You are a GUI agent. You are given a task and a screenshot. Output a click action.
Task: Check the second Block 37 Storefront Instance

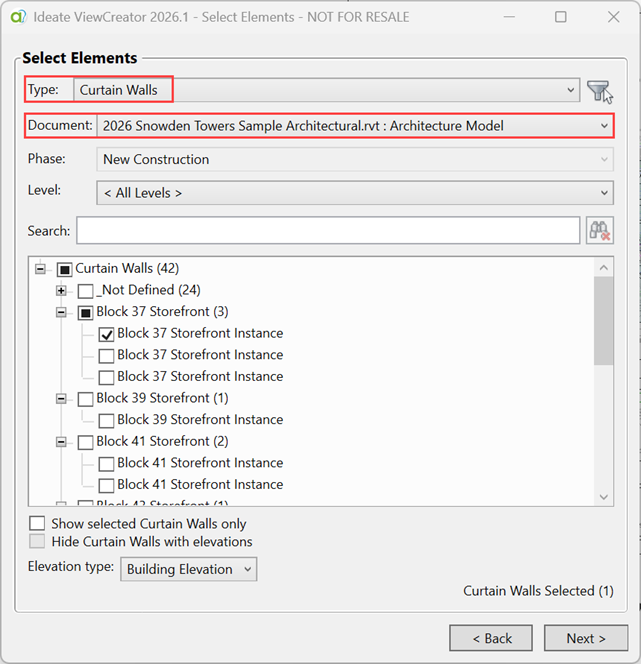click(x=106, y=356)
